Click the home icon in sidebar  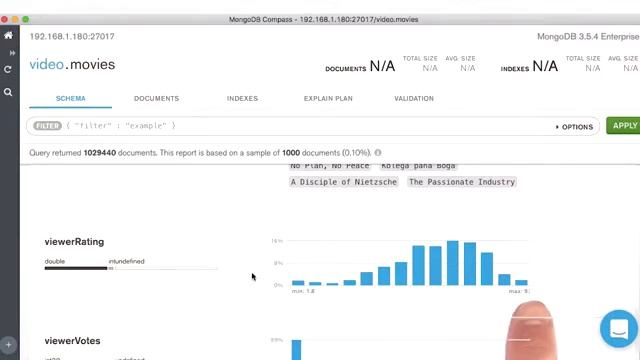tap(8, 36)
